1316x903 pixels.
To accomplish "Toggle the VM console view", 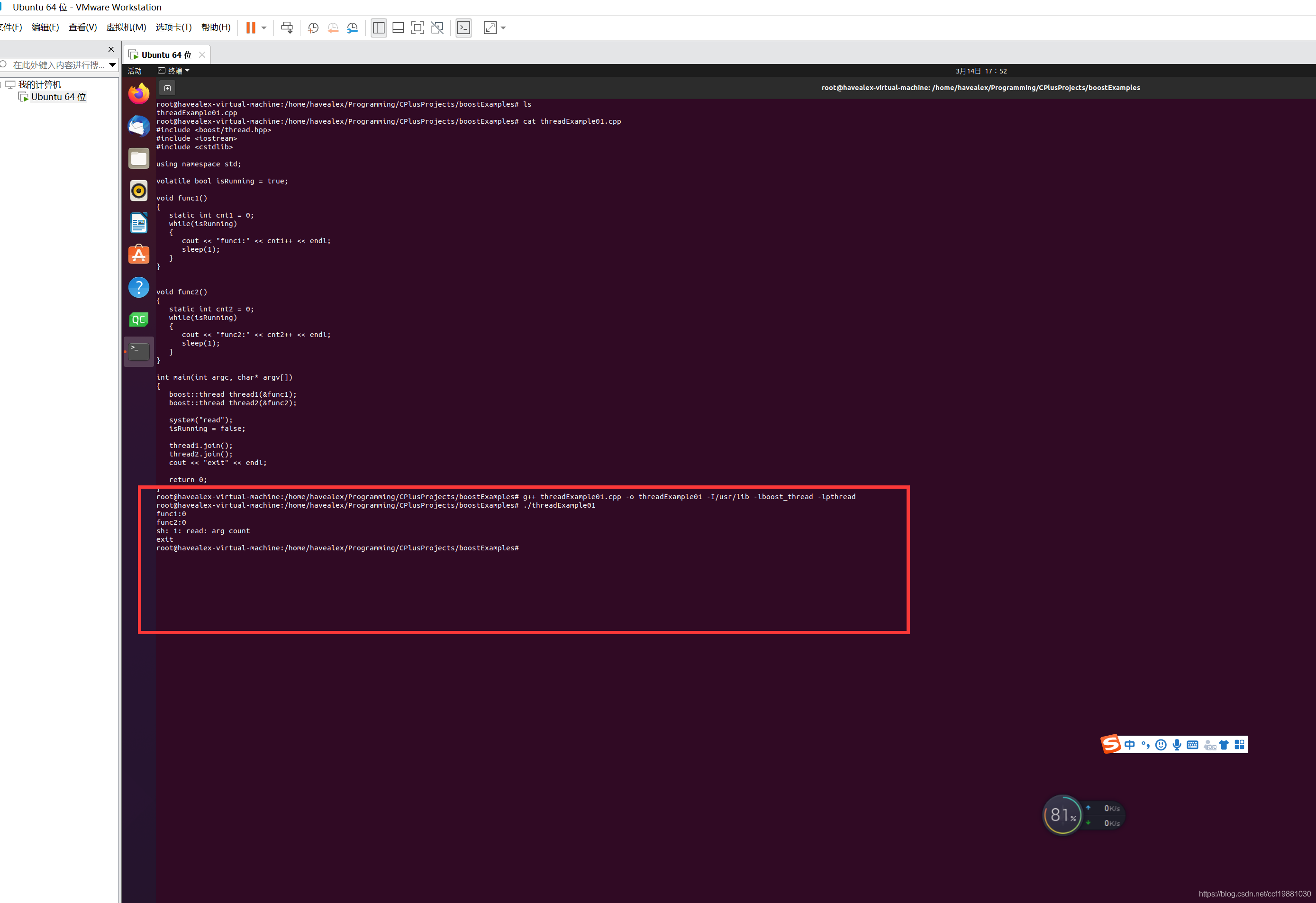I will tap(463, 27).
